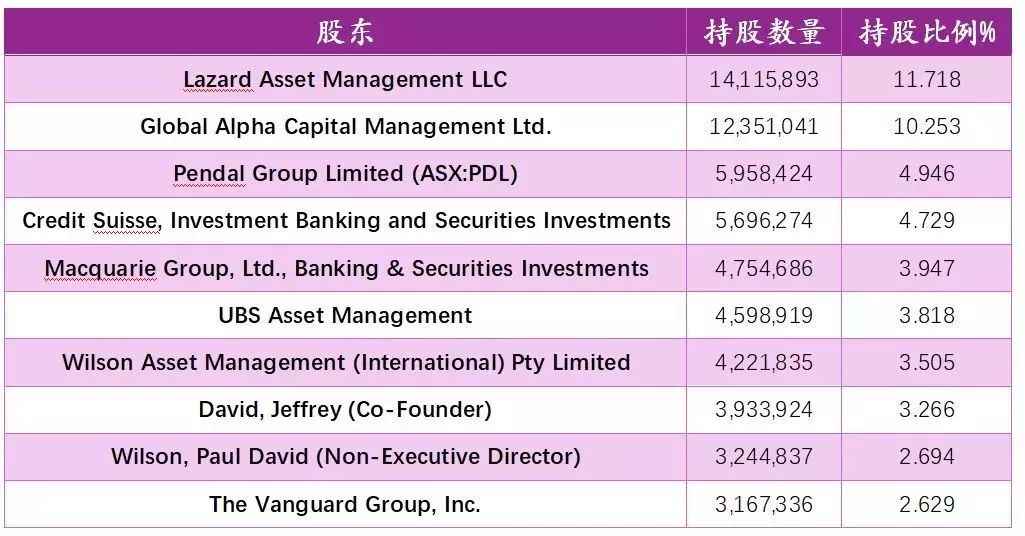Click the 股东 column header

345,33
